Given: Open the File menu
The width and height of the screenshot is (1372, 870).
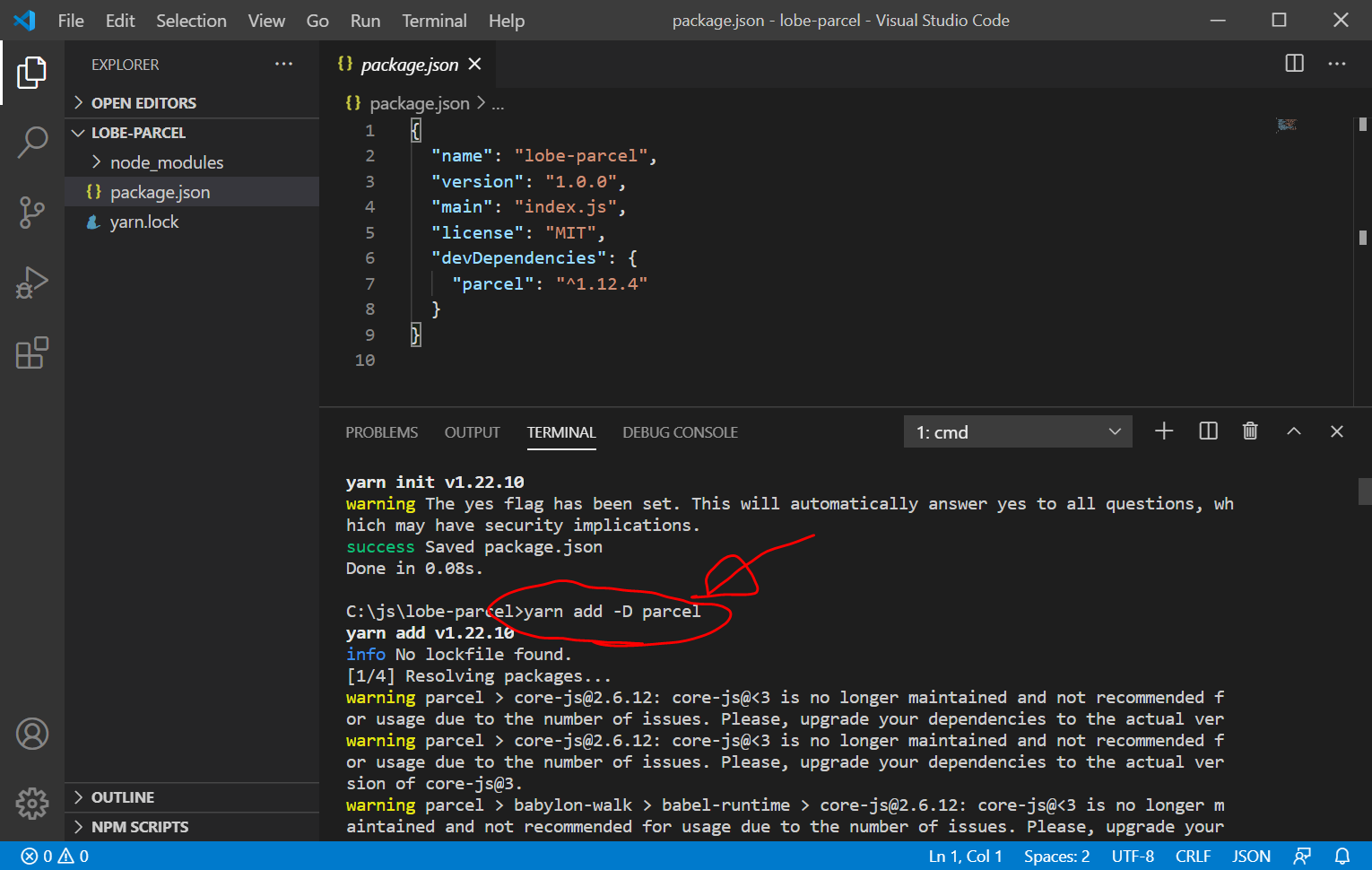Looking at the screenshot, I should point(71,21).
